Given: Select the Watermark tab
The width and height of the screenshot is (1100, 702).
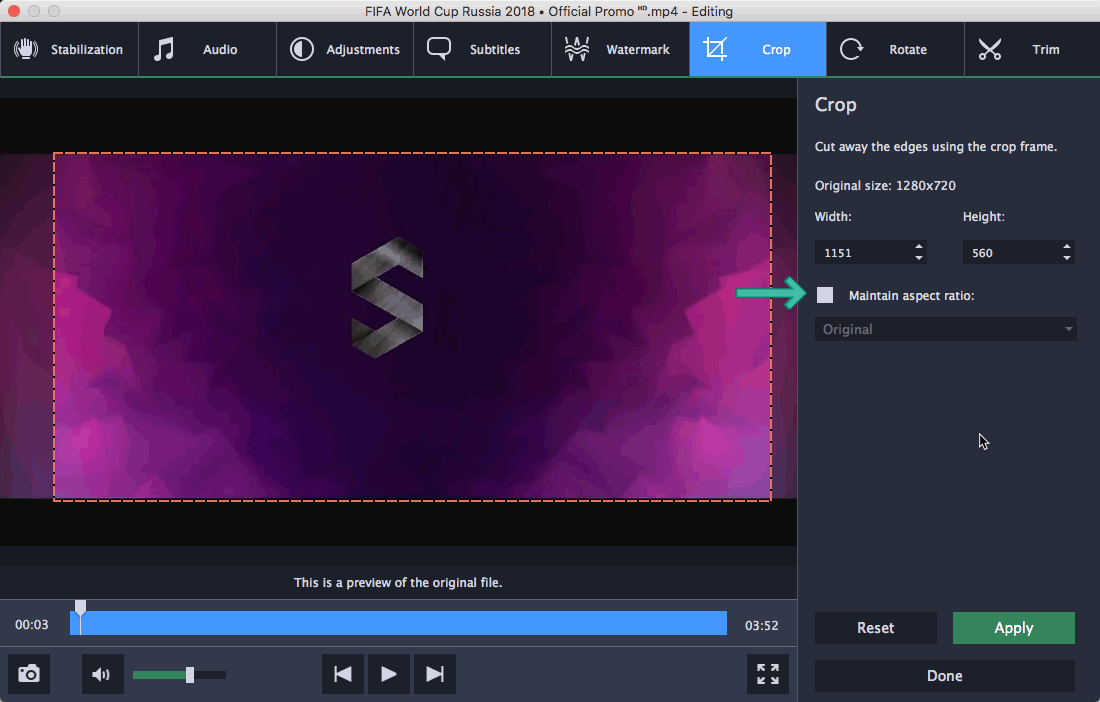Looking at the screenshot, I should coord(620,49).
